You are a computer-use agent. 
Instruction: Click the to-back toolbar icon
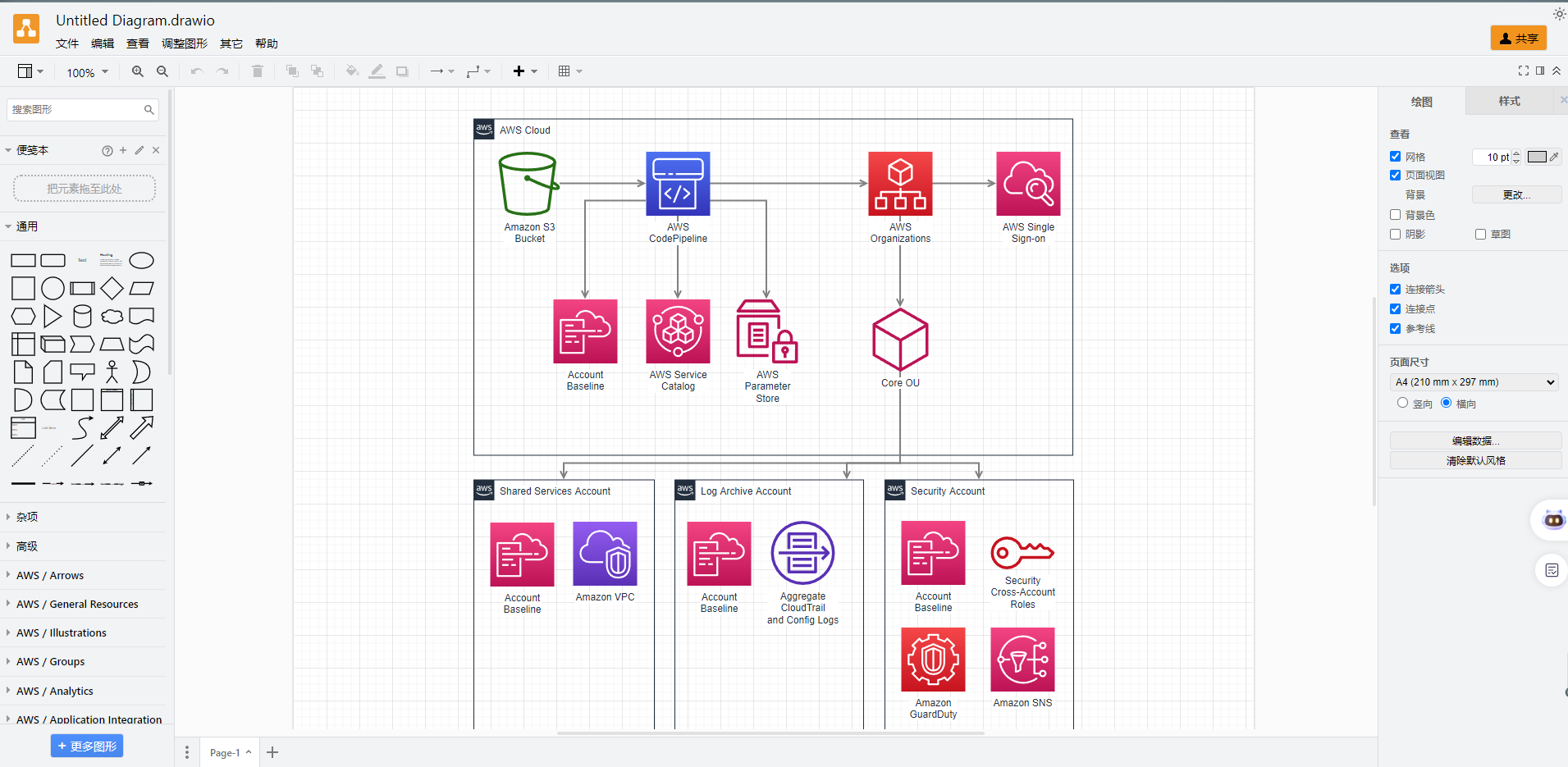tap(317, 71)
